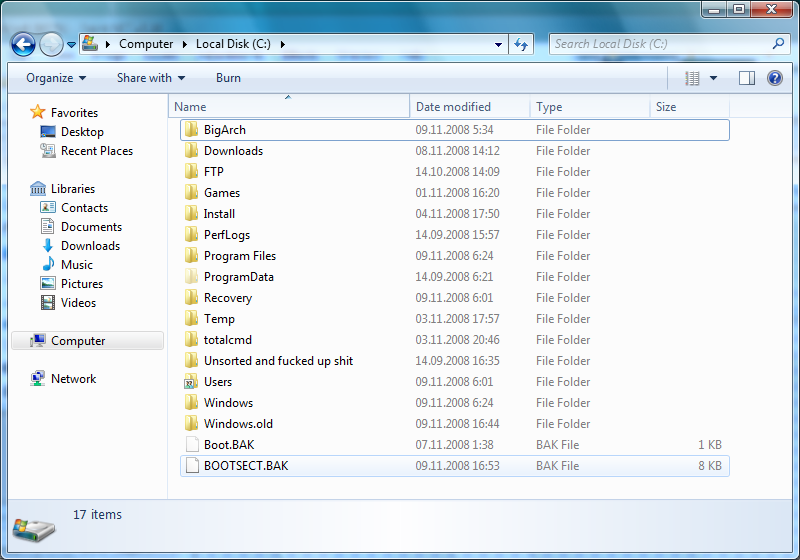Click the 8 KB size of BOOTSECT.BAK
Screen dimensions: 800x560
[x=710, y=466]
